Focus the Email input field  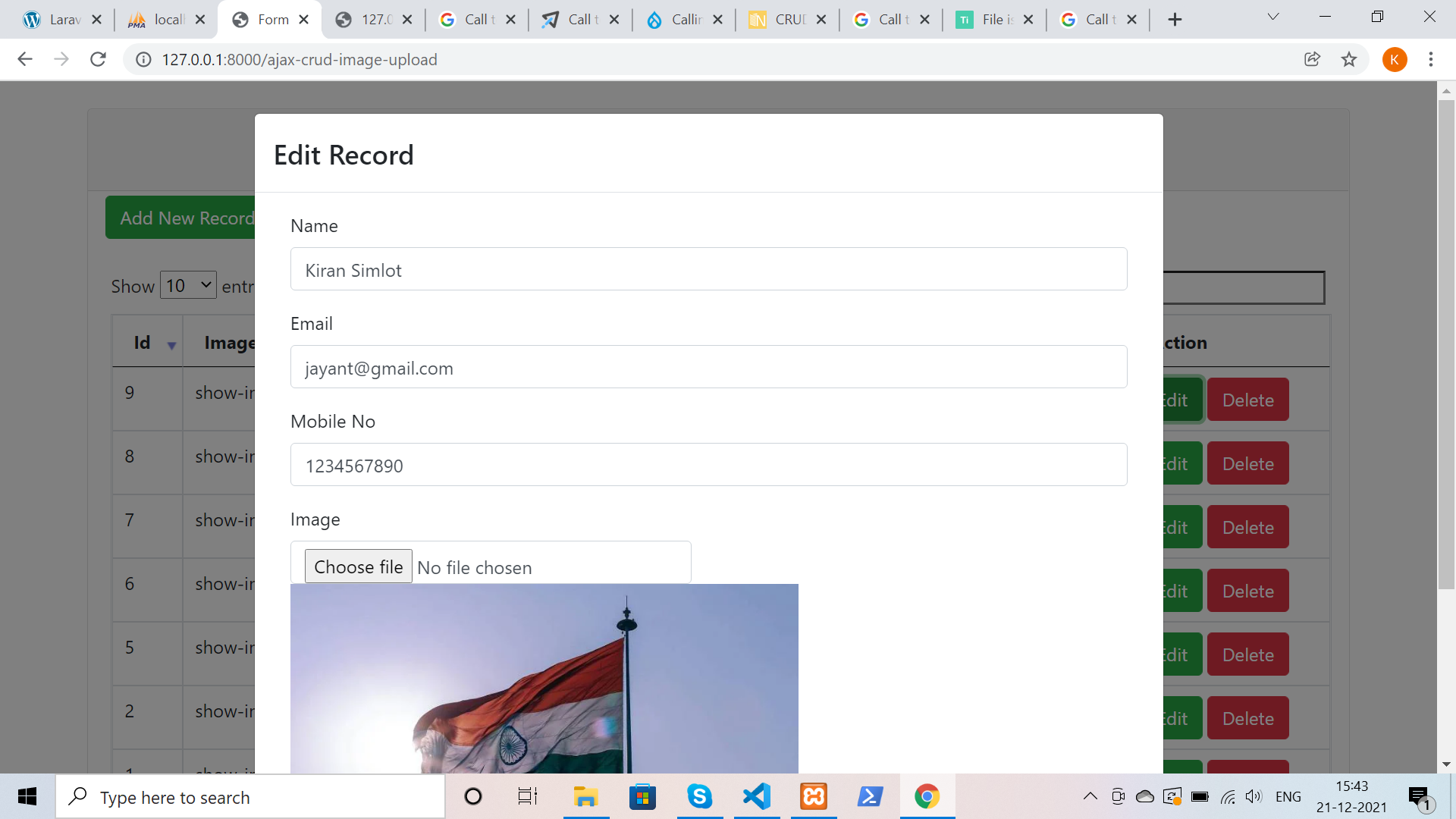point(708,367)
